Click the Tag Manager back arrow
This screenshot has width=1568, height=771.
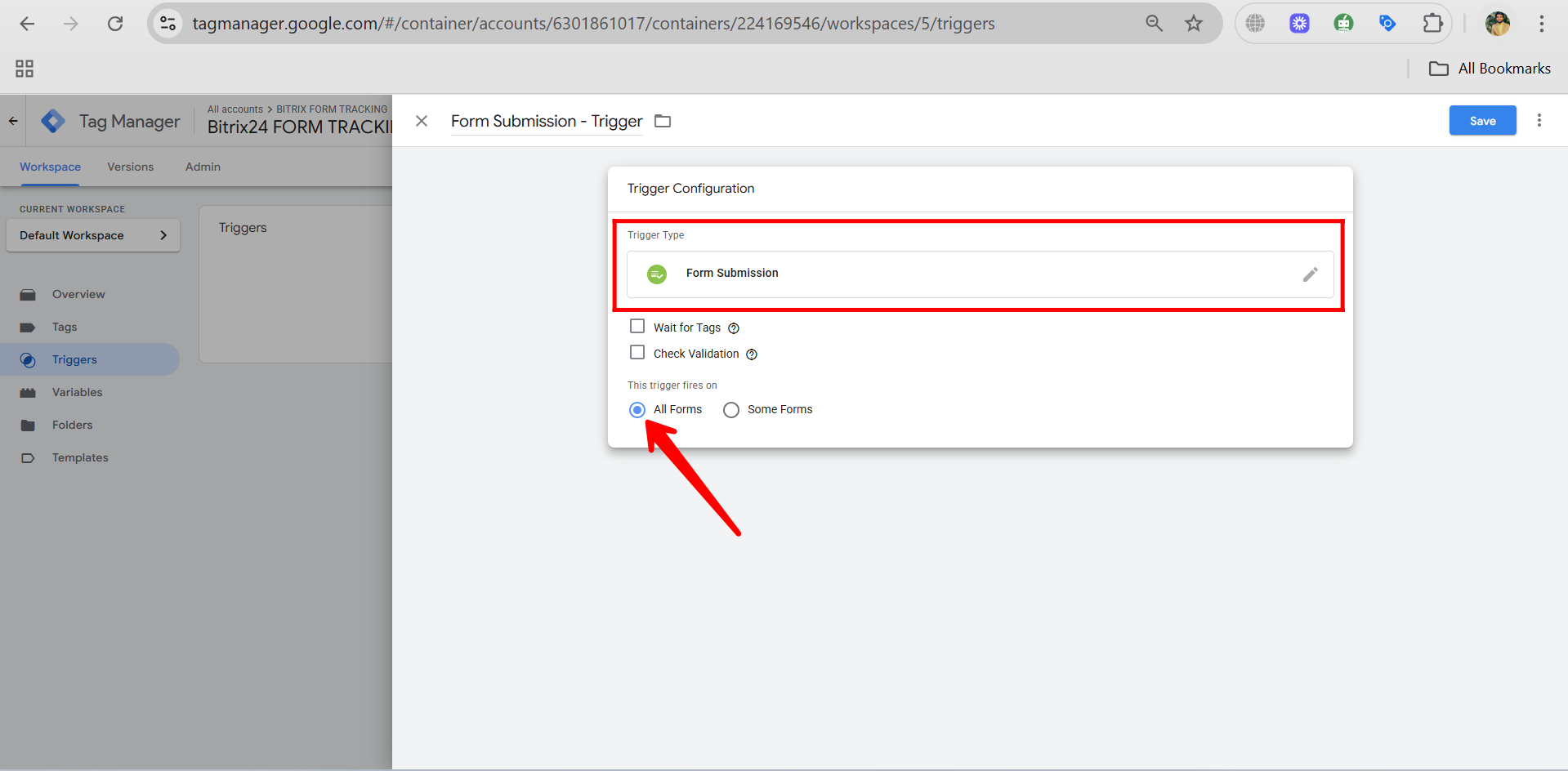tap(13, 121)
